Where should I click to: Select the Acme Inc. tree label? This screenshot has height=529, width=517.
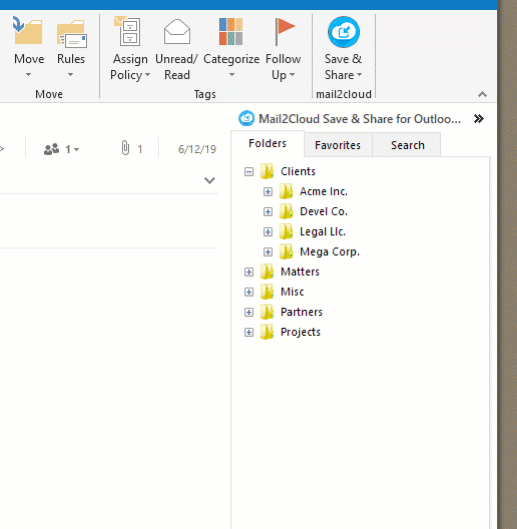point(324,191)
